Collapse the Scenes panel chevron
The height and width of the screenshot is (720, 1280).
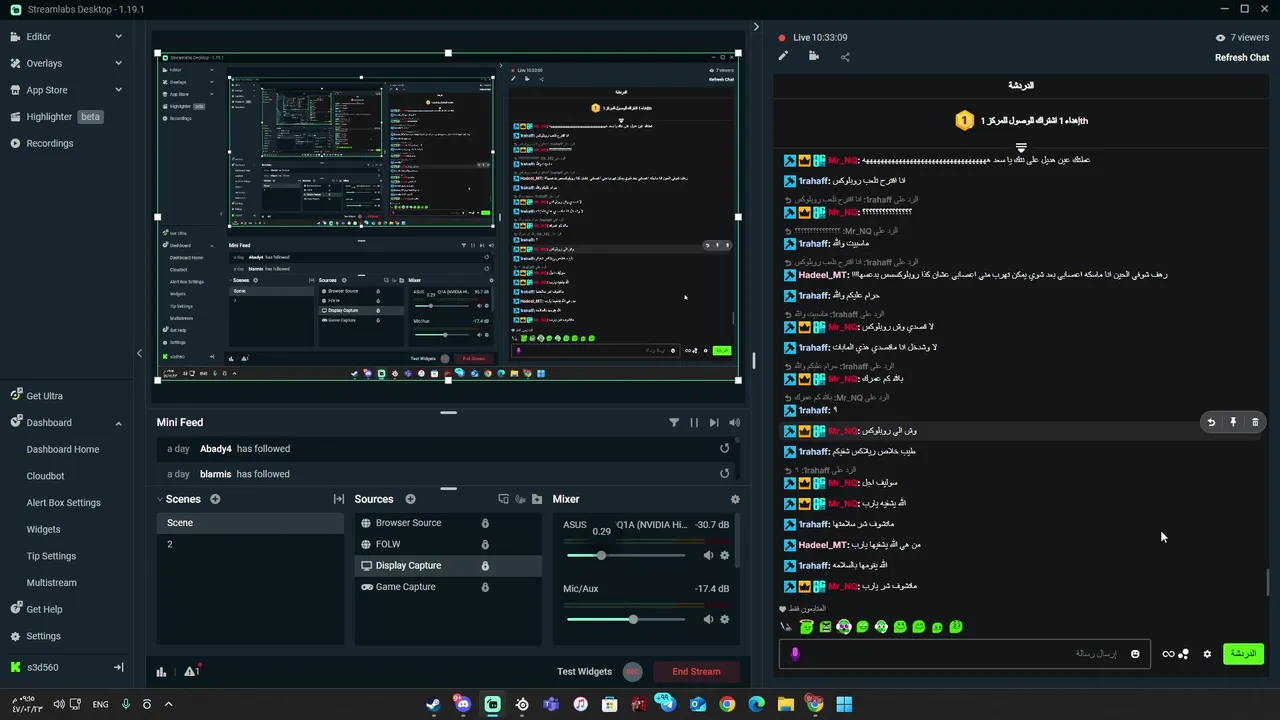(159, 499)
